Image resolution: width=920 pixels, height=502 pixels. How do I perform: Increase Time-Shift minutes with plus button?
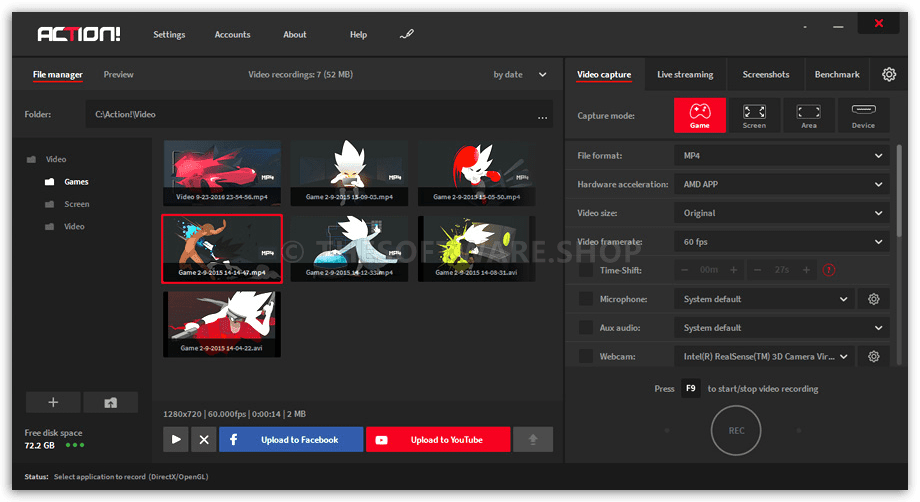tap(733, 270)
